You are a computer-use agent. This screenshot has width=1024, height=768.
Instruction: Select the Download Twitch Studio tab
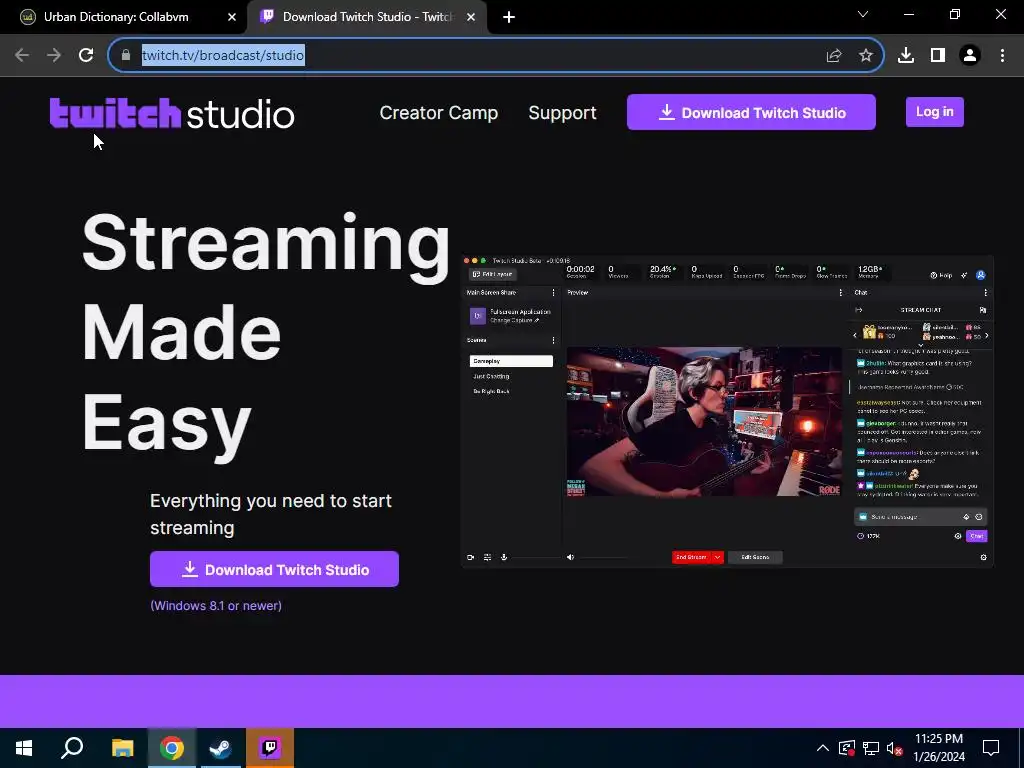[x=366, y=17]
